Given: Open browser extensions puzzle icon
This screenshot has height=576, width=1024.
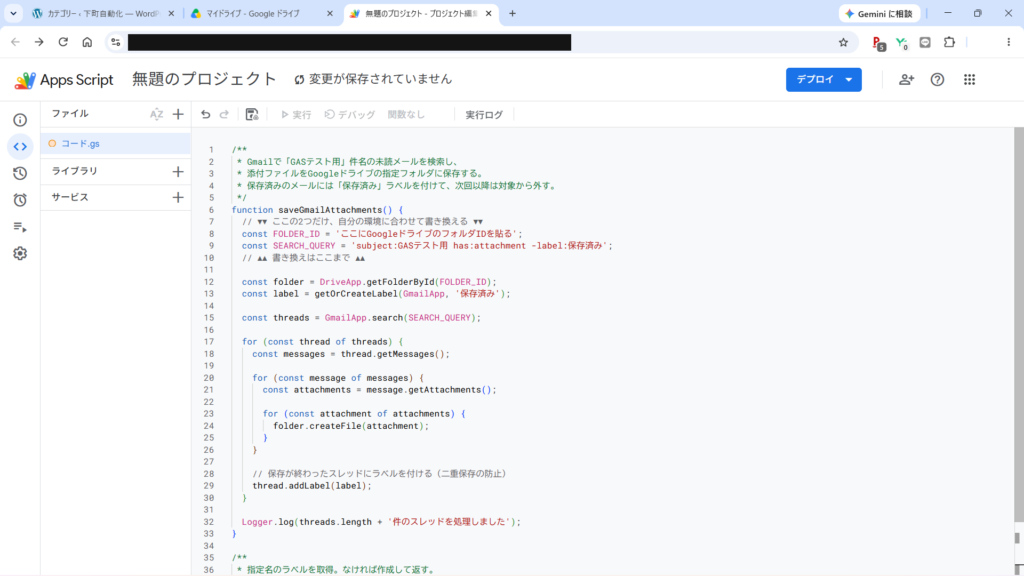Looking at the screenshot, I should (950, 42).
